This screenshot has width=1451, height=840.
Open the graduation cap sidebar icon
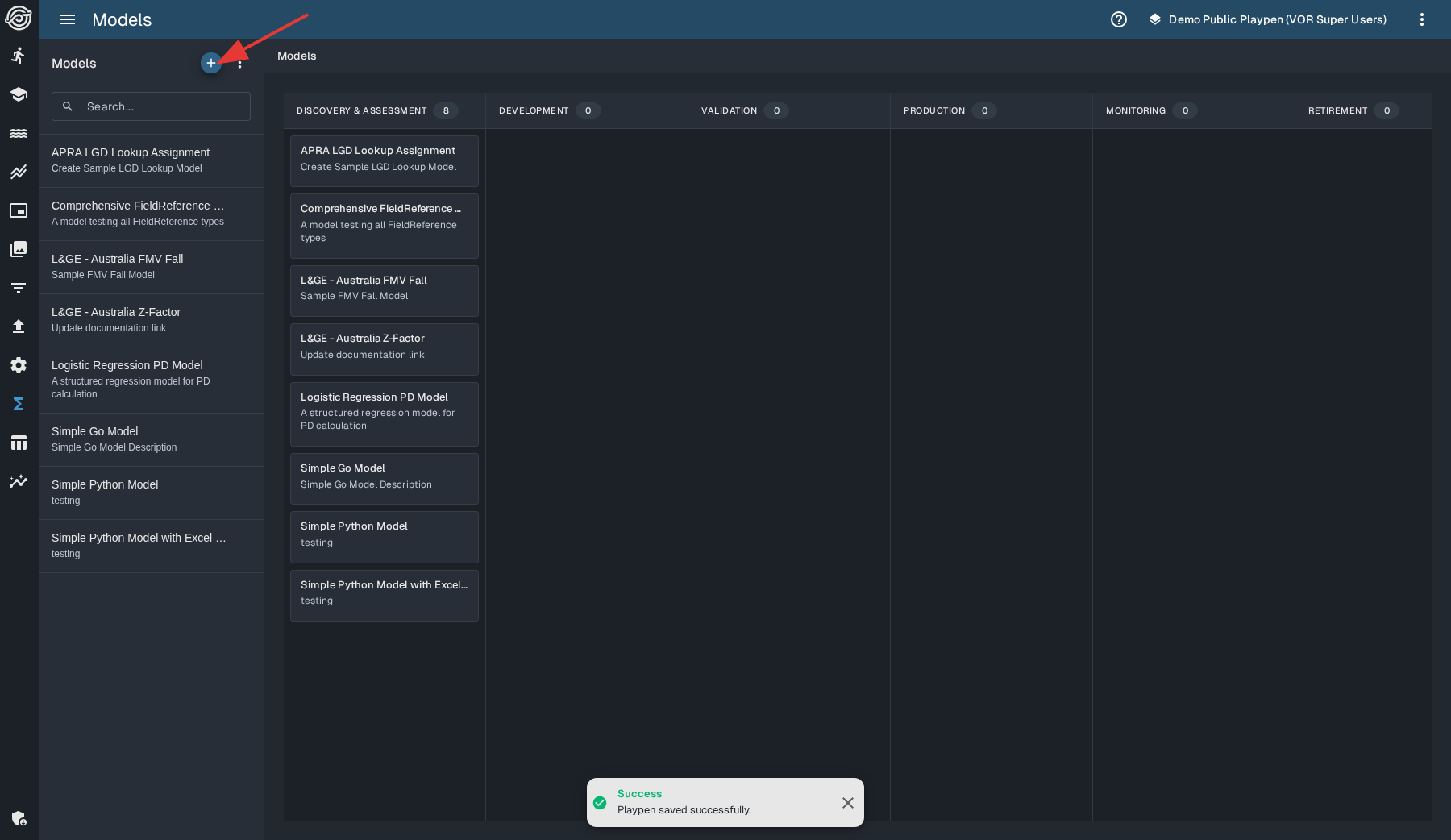19,94
